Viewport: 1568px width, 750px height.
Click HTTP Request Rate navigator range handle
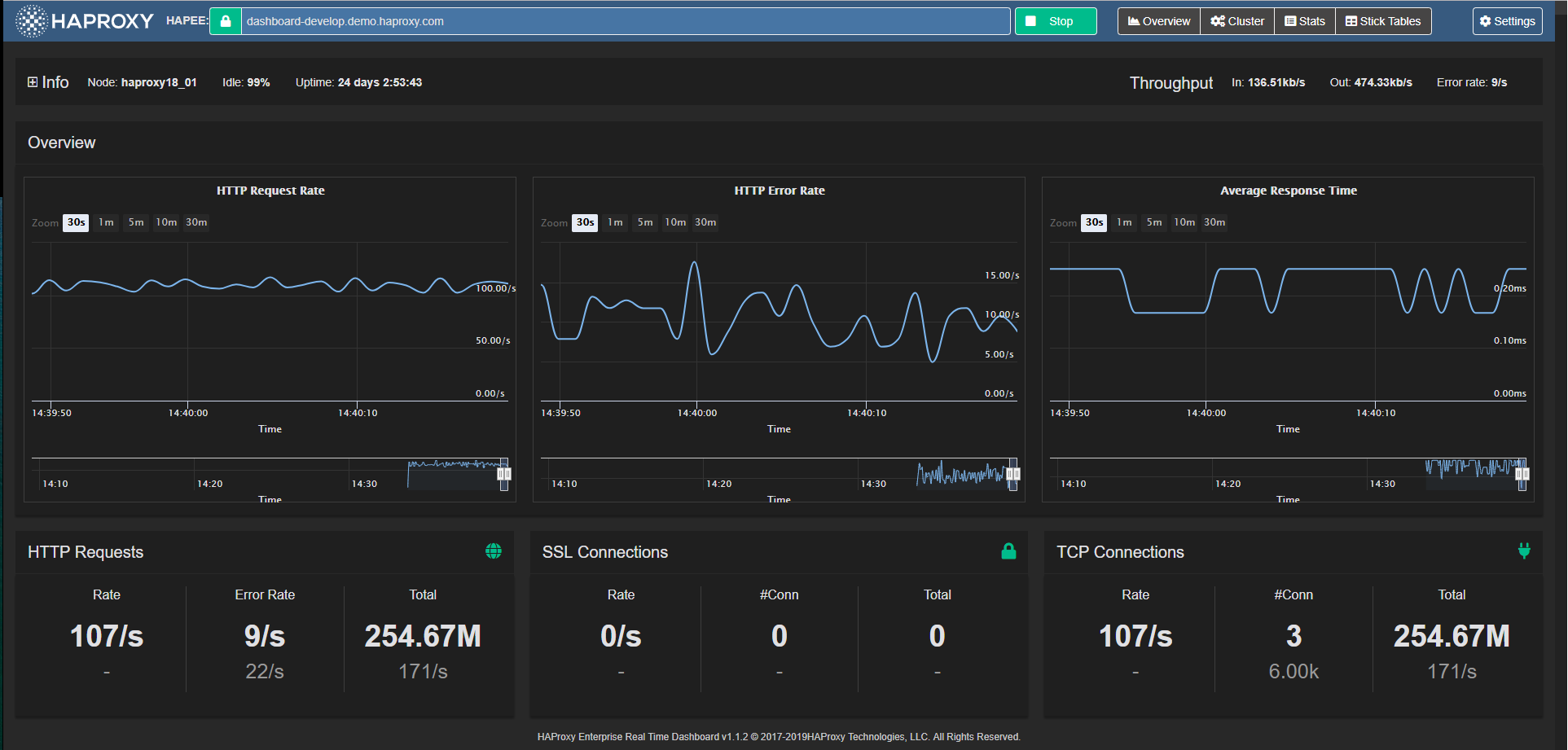(x=504, y=474)
